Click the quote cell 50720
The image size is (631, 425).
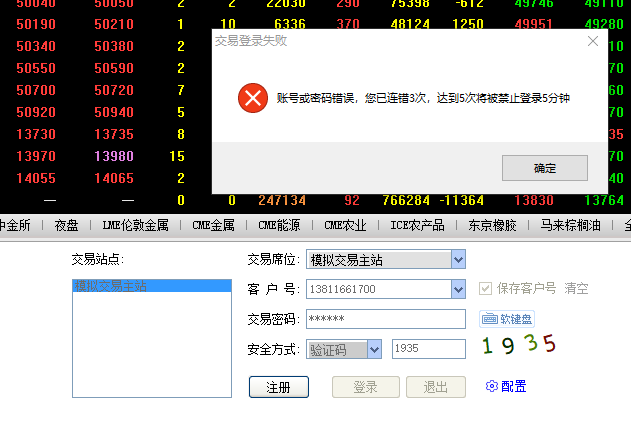click(x=114, y=90)
